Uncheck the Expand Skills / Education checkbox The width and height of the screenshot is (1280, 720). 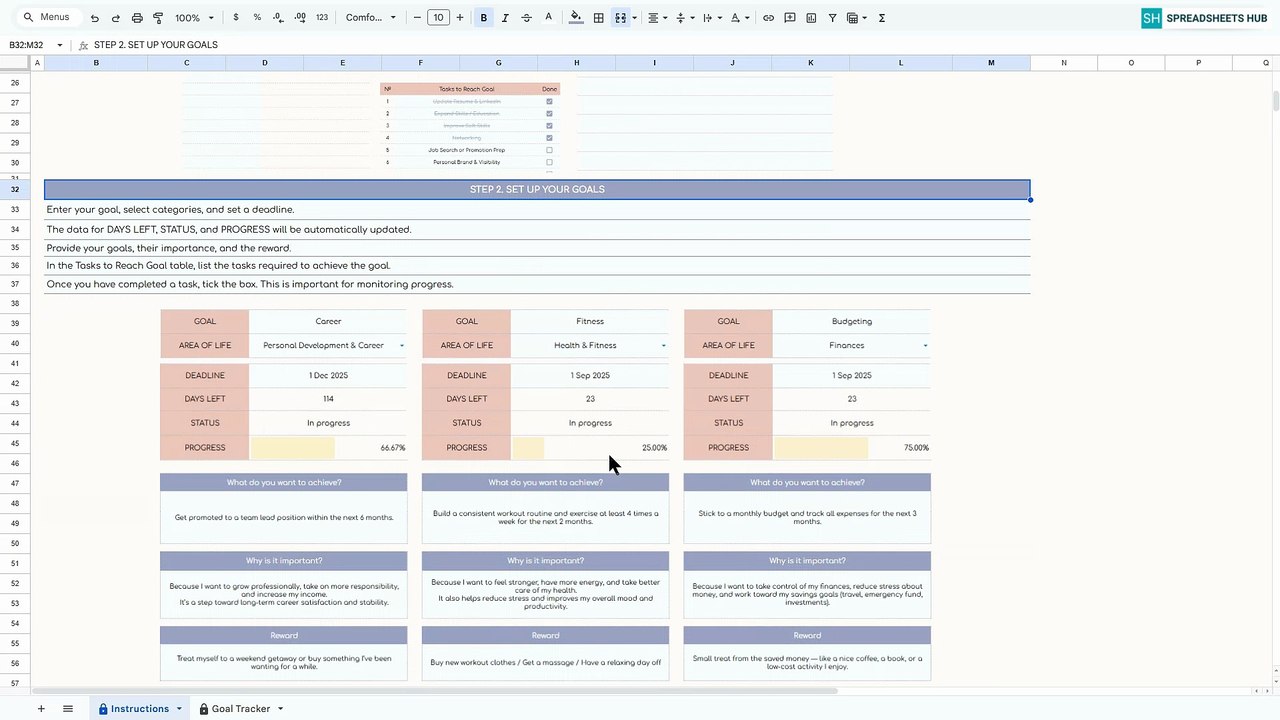pos(549,114)
